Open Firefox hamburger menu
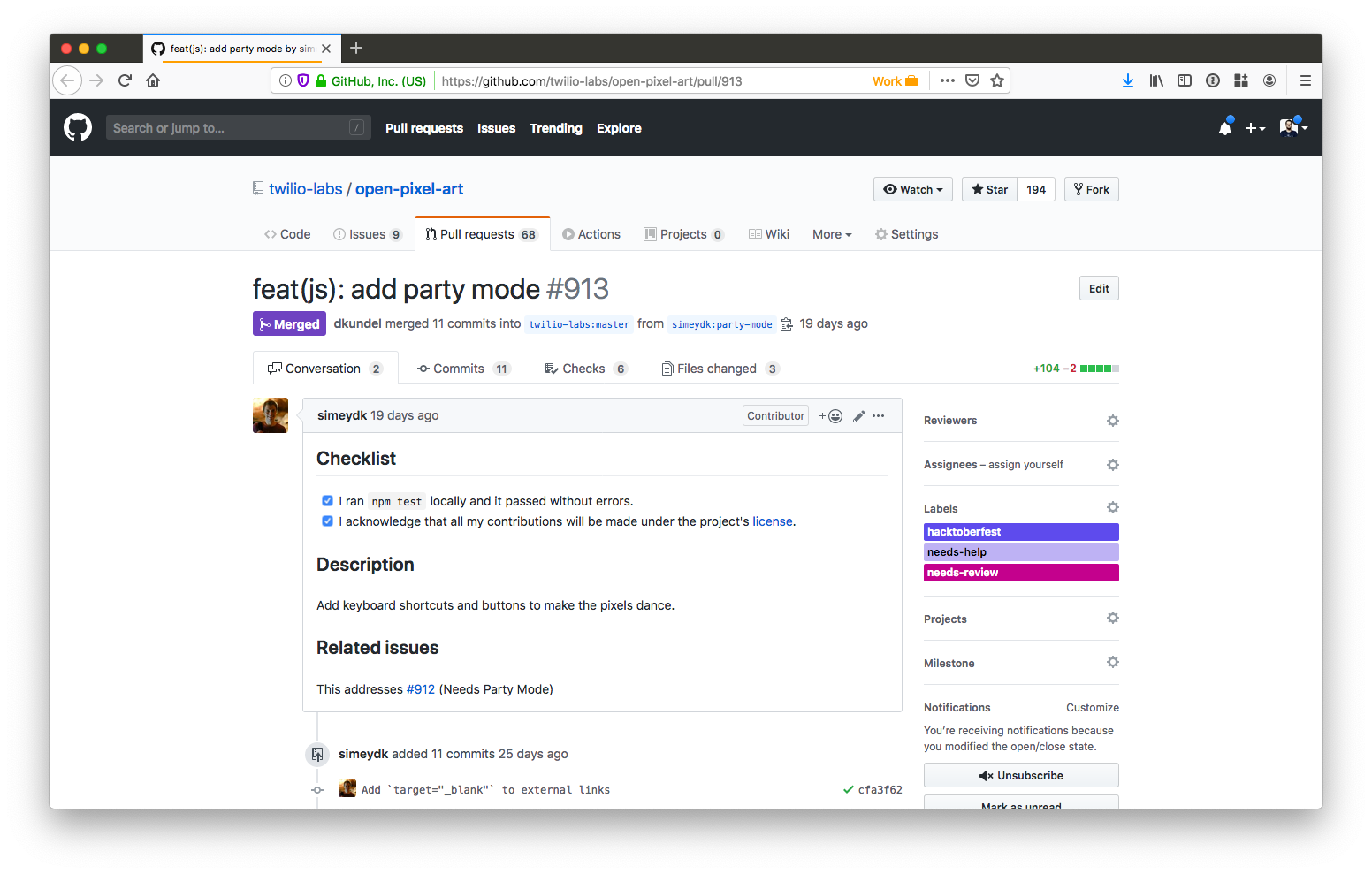 [1305, 80]
